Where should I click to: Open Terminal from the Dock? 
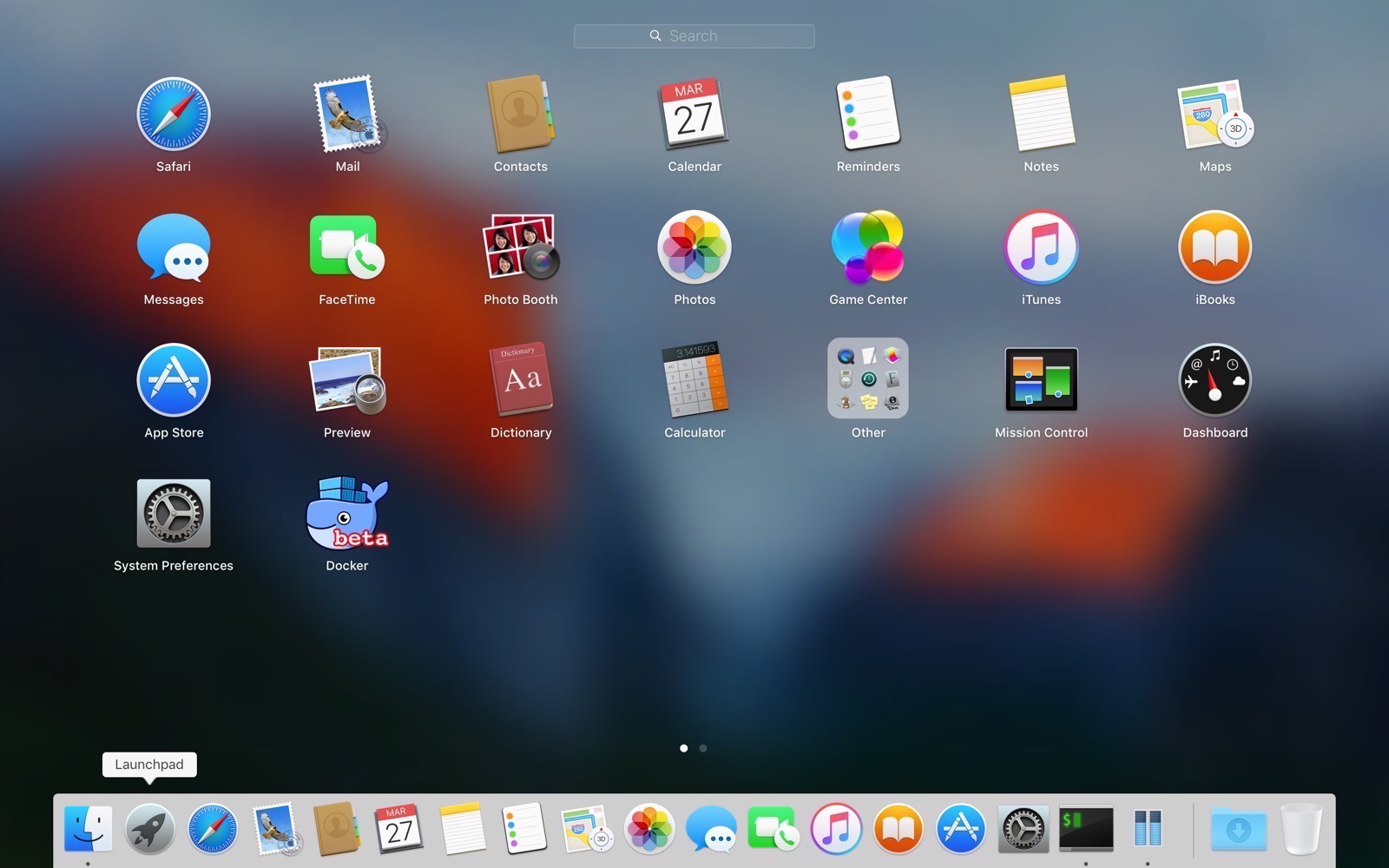point(1085,828)
